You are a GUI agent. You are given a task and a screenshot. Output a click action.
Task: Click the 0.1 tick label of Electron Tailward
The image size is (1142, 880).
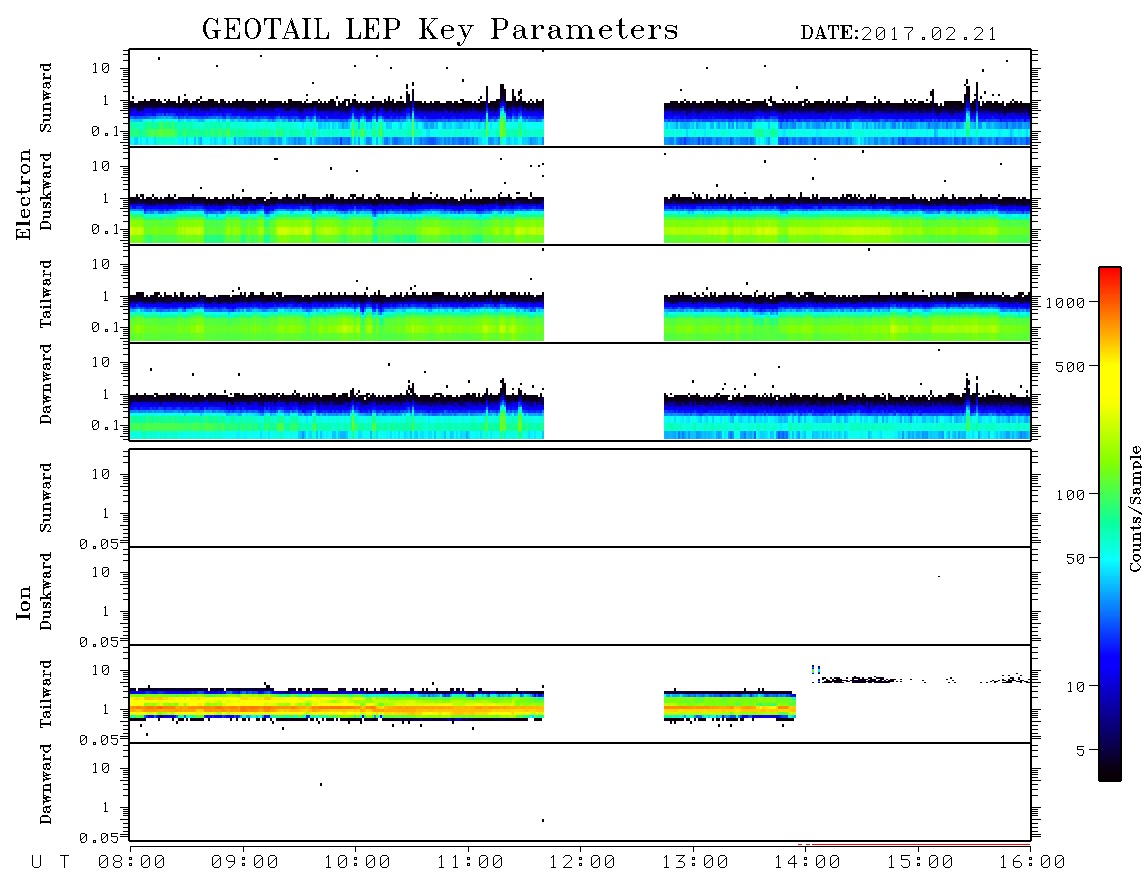[x=105, y=328]
